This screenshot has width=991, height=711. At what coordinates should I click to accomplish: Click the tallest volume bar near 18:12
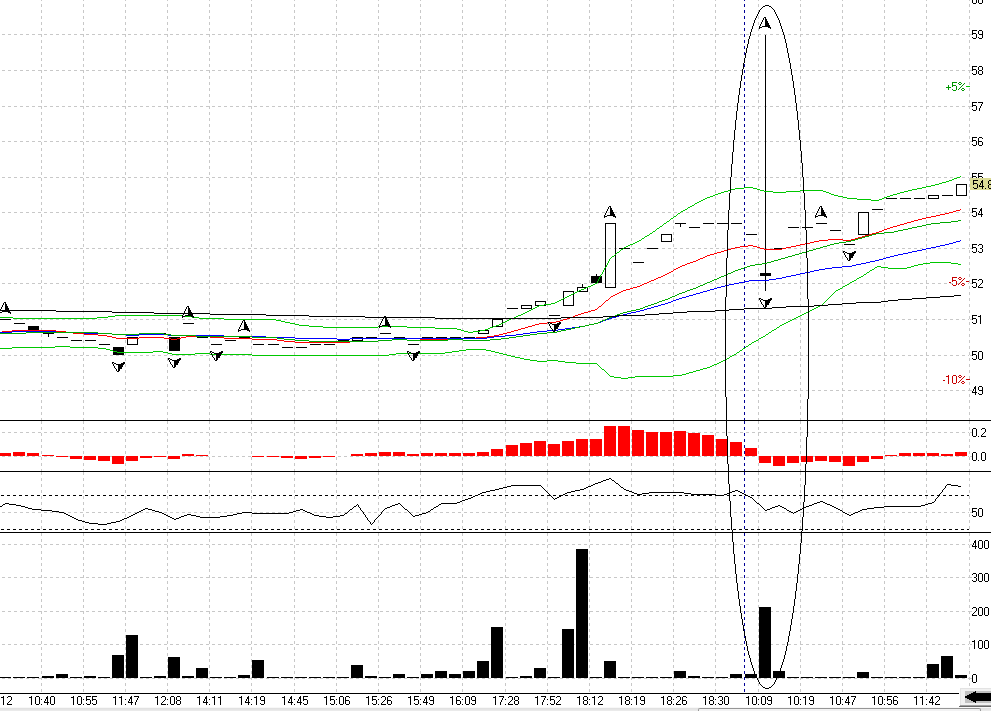tap(581, 613)
